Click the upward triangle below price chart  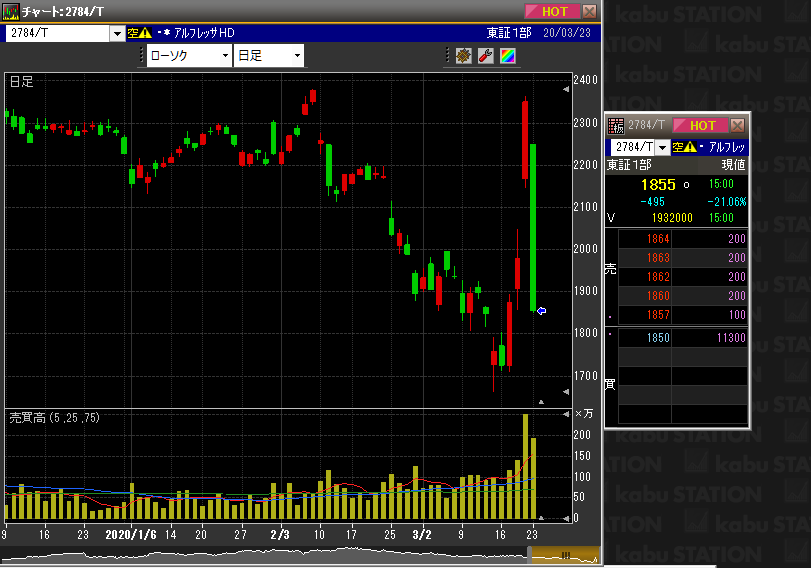click(541, 401)
